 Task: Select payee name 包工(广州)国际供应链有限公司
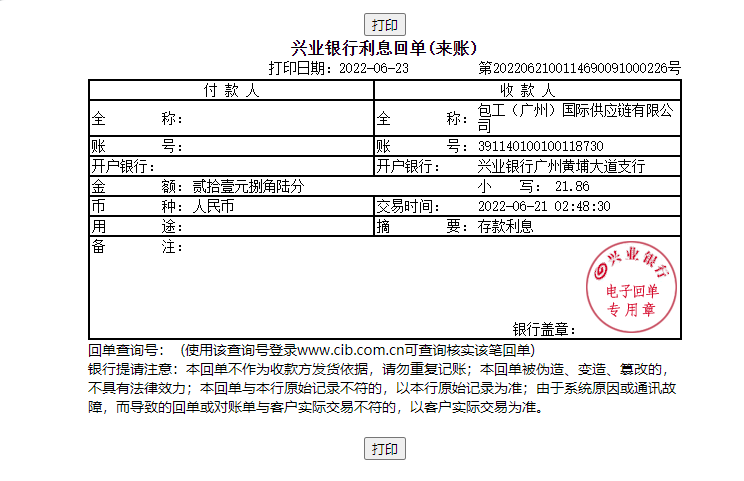(575, 118)
